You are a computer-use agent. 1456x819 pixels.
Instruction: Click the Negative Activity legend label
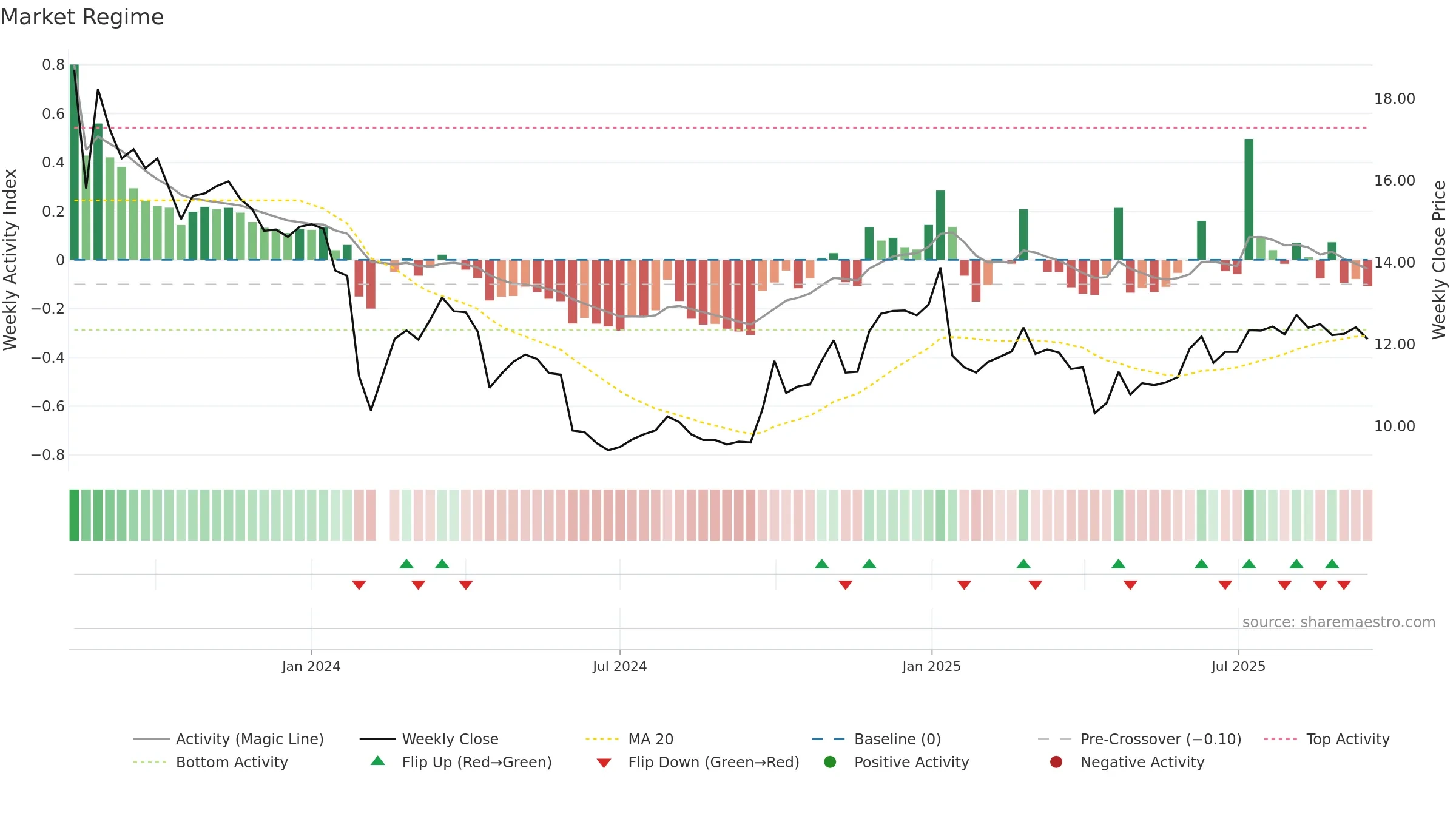click(x=1142, y=762)
